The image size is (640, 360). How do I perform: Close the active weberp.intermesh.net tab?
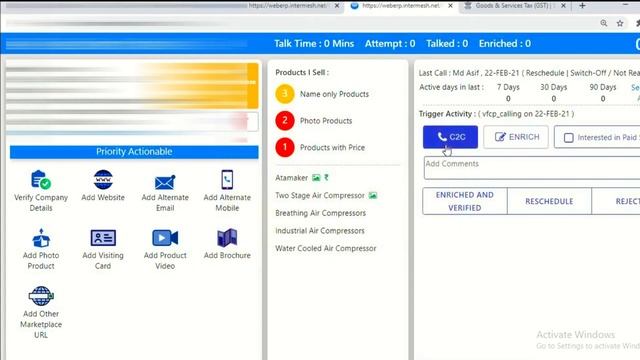coord(450,6)
